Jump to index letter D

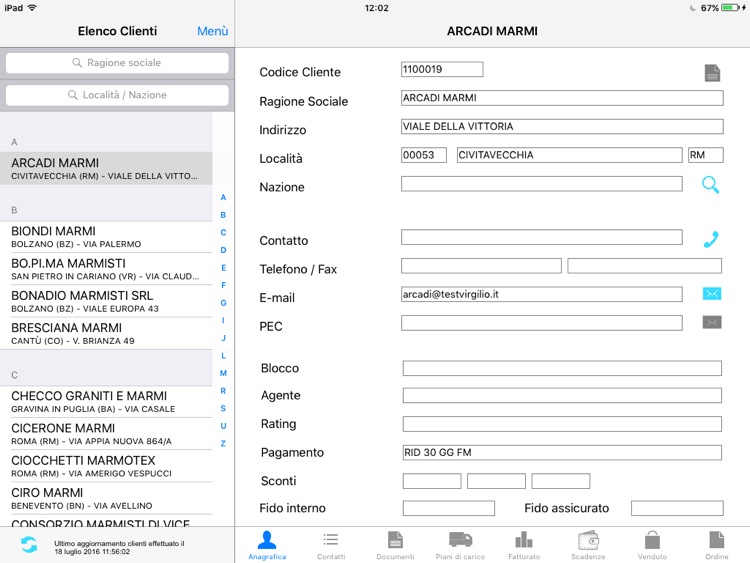pos(223,250)
